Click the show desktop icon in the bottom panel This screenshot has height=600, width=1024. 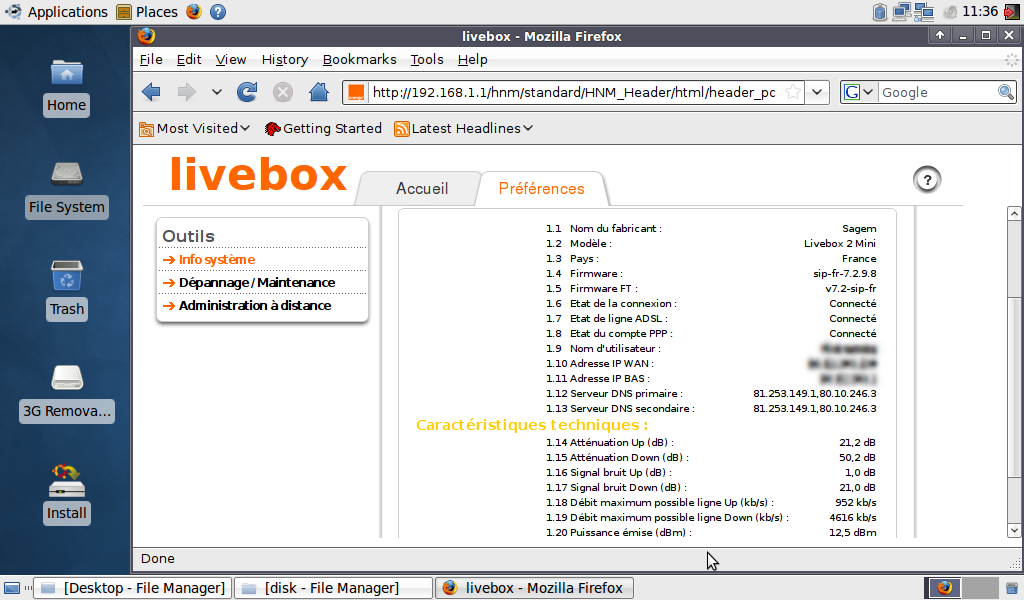coord(12,588)
